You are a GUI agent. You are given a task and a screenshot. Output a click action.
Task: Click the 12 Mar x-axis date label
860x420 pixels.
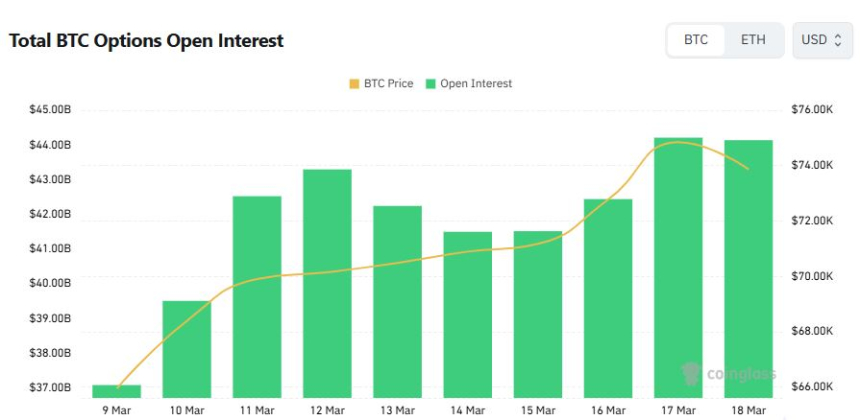(327, 411)
